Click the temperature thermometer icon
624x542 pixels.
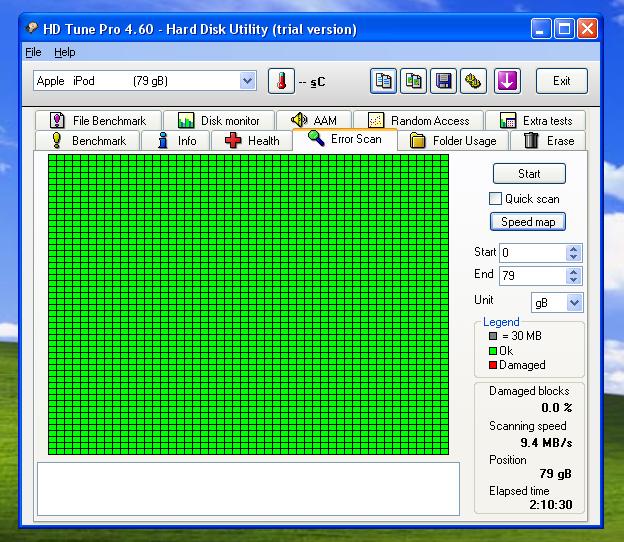click(x=281, y=81)
